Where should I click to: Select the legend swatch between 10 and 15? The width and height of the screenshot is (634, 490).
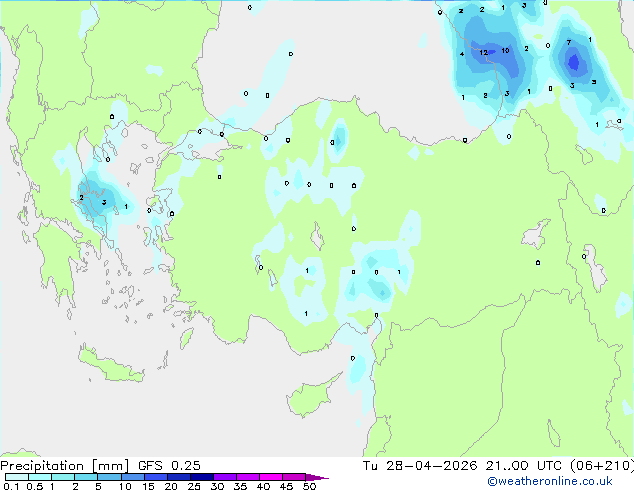pos(132,477)
